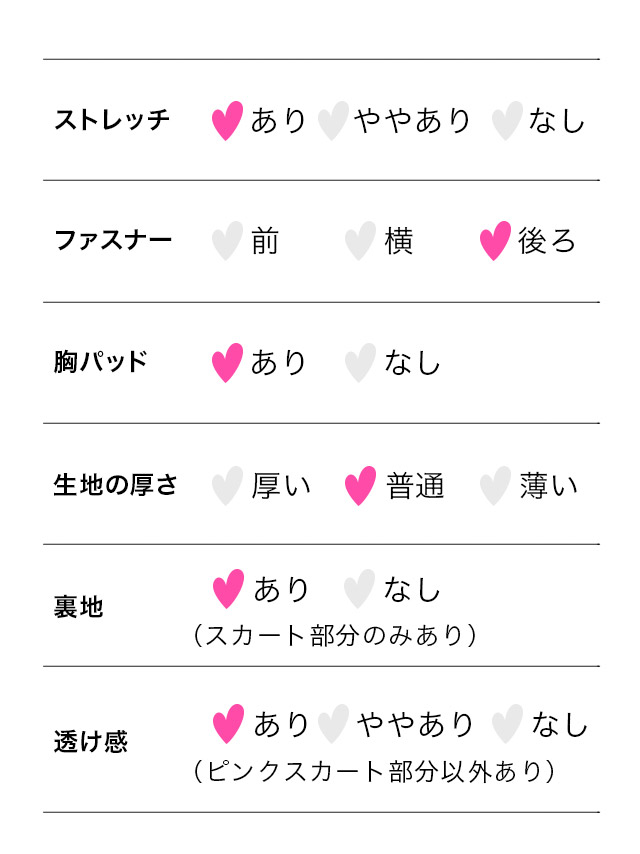Choose the gray heart next to 厚い

coord(227,485)
